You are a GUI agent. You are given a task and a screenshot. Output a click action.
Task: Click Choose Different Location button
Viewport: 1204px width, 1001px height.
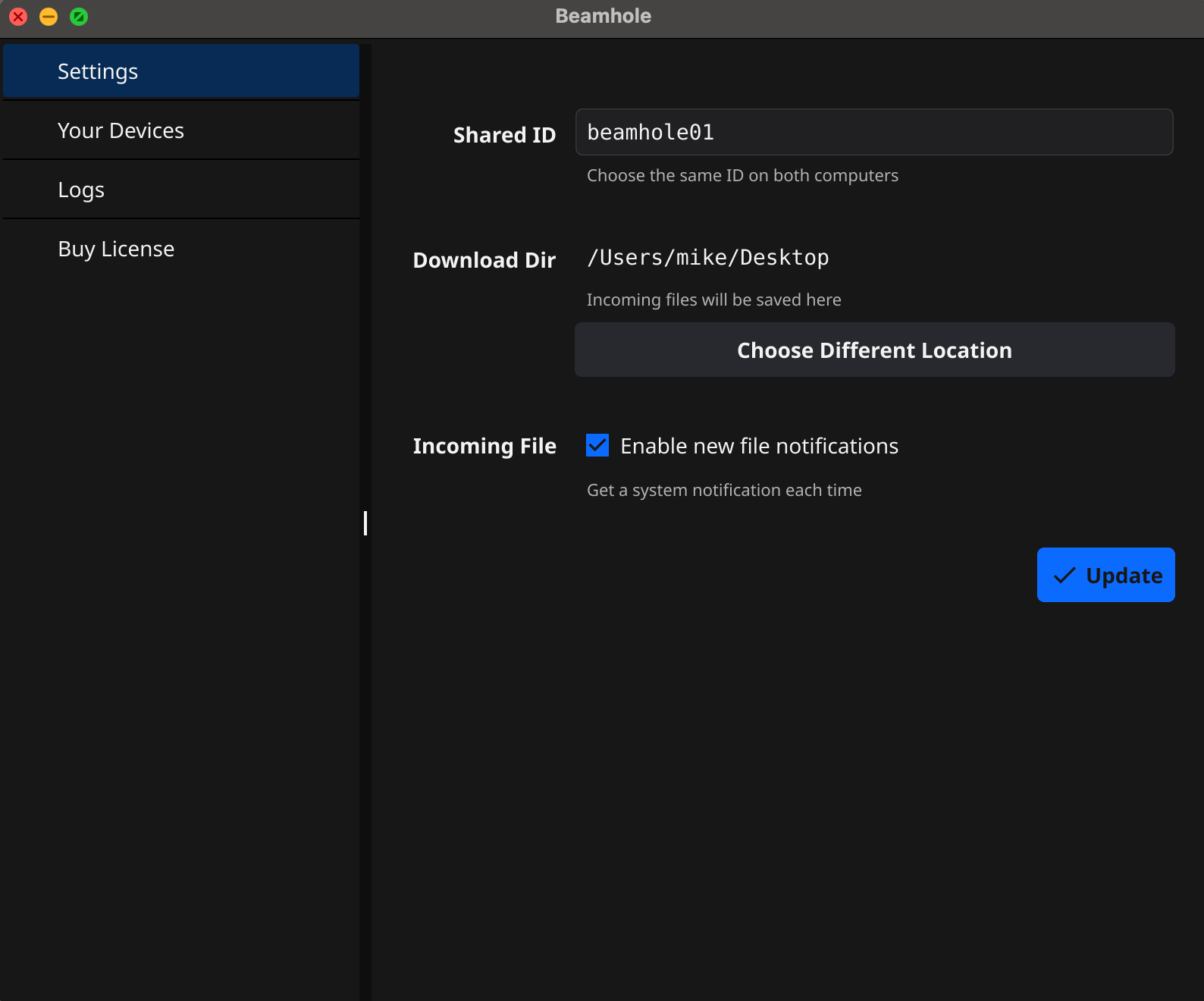pyautogui.click(x=874, y=350)
